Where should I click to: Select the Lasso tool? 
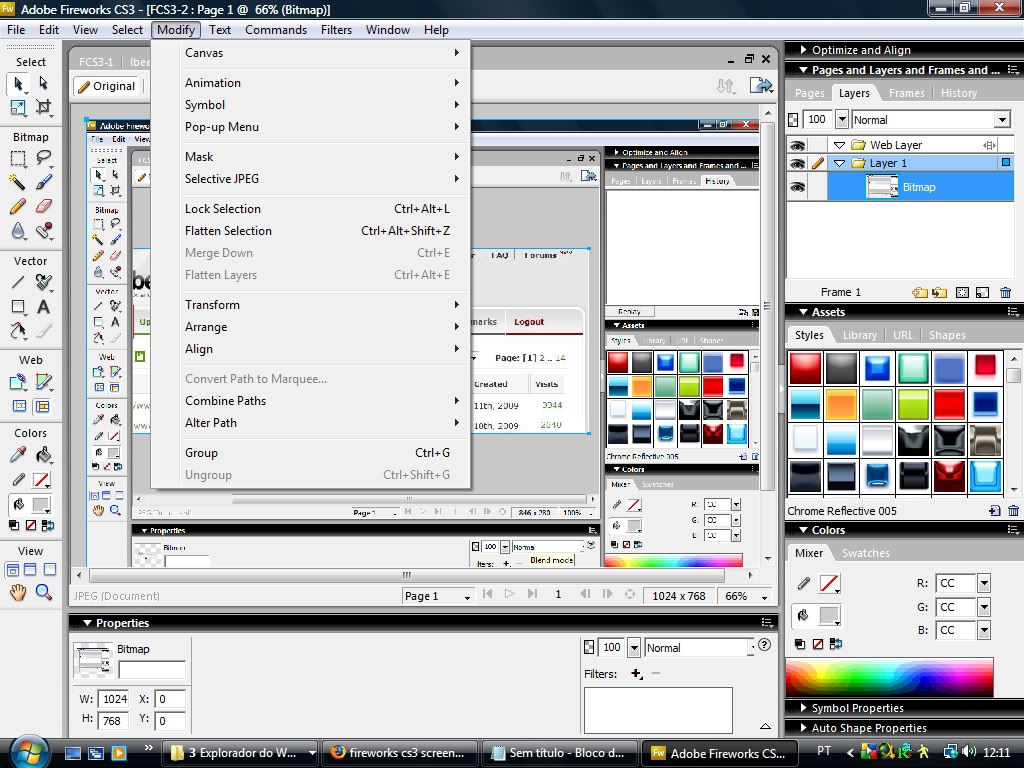coord(43,158)
